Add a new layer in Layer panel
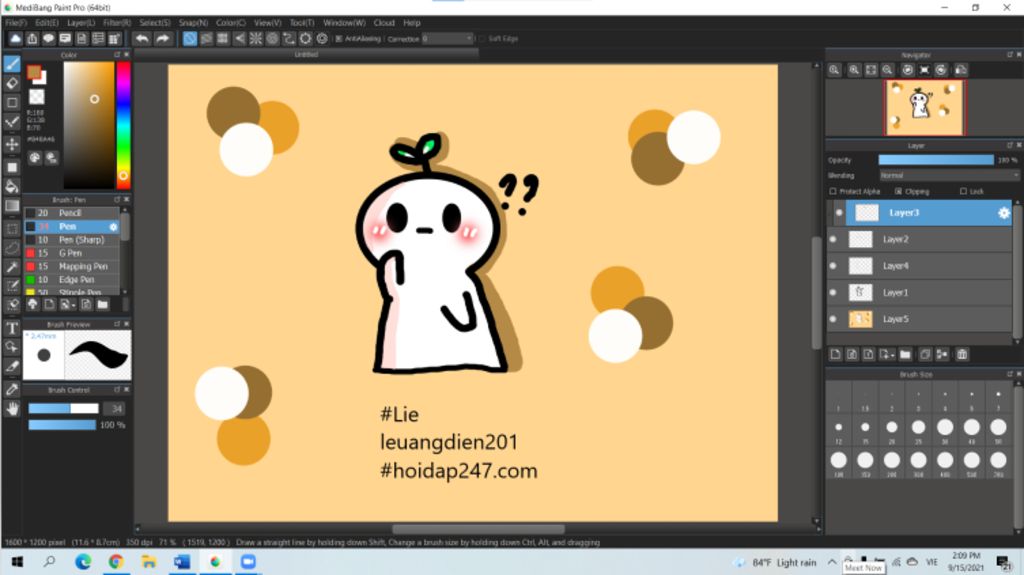The width and height of the screenshot is (1024, 575). (x=835, y=354)
